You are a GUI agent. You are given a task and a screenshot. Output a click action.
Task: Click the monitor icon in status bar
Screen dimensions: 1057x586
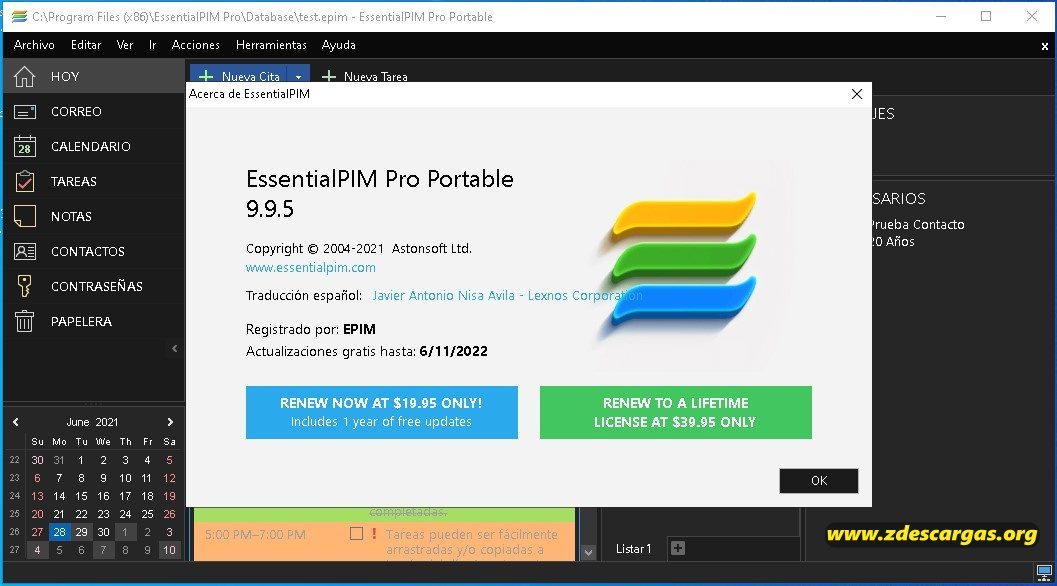(1044, 573)
